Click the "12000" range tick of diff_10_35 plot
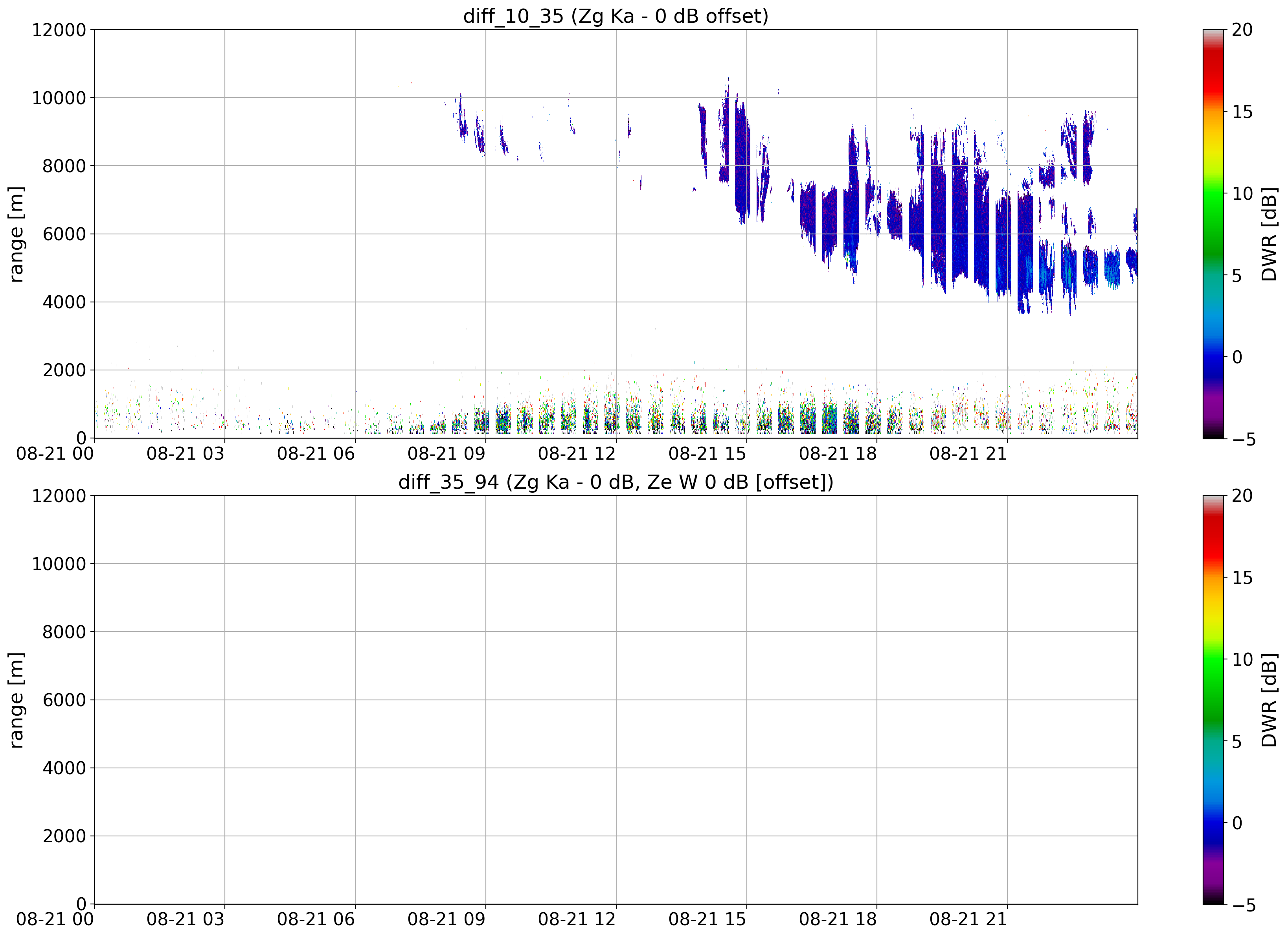This screenshot has width=1288, height=937. 59,30
